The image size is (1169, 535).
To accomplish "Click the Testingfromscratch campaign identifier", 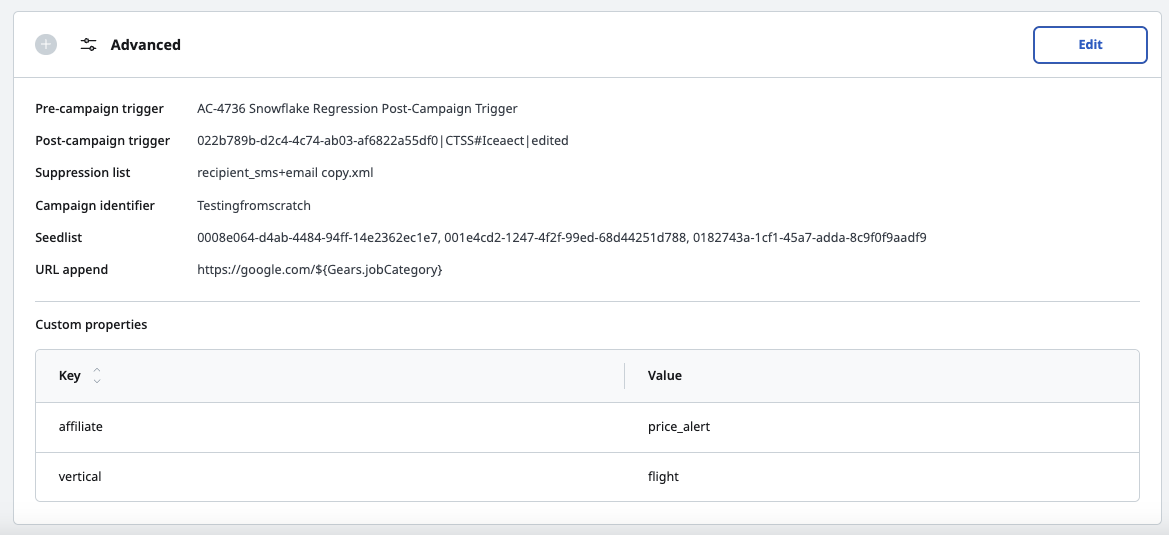I will coord(253,206).
